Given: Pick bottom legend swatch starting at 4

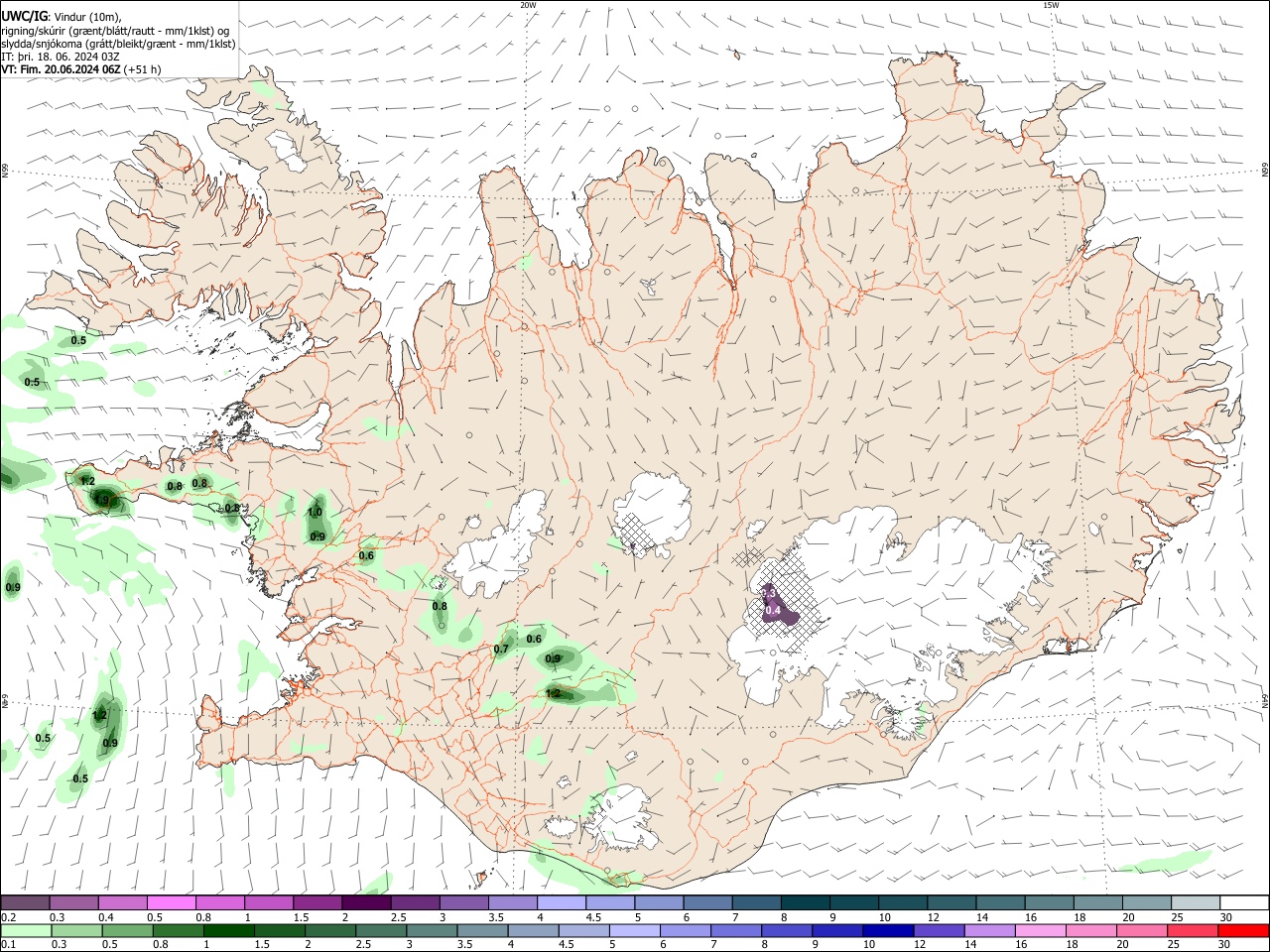Looking at the screenshot, I should (x=533, y=931).
